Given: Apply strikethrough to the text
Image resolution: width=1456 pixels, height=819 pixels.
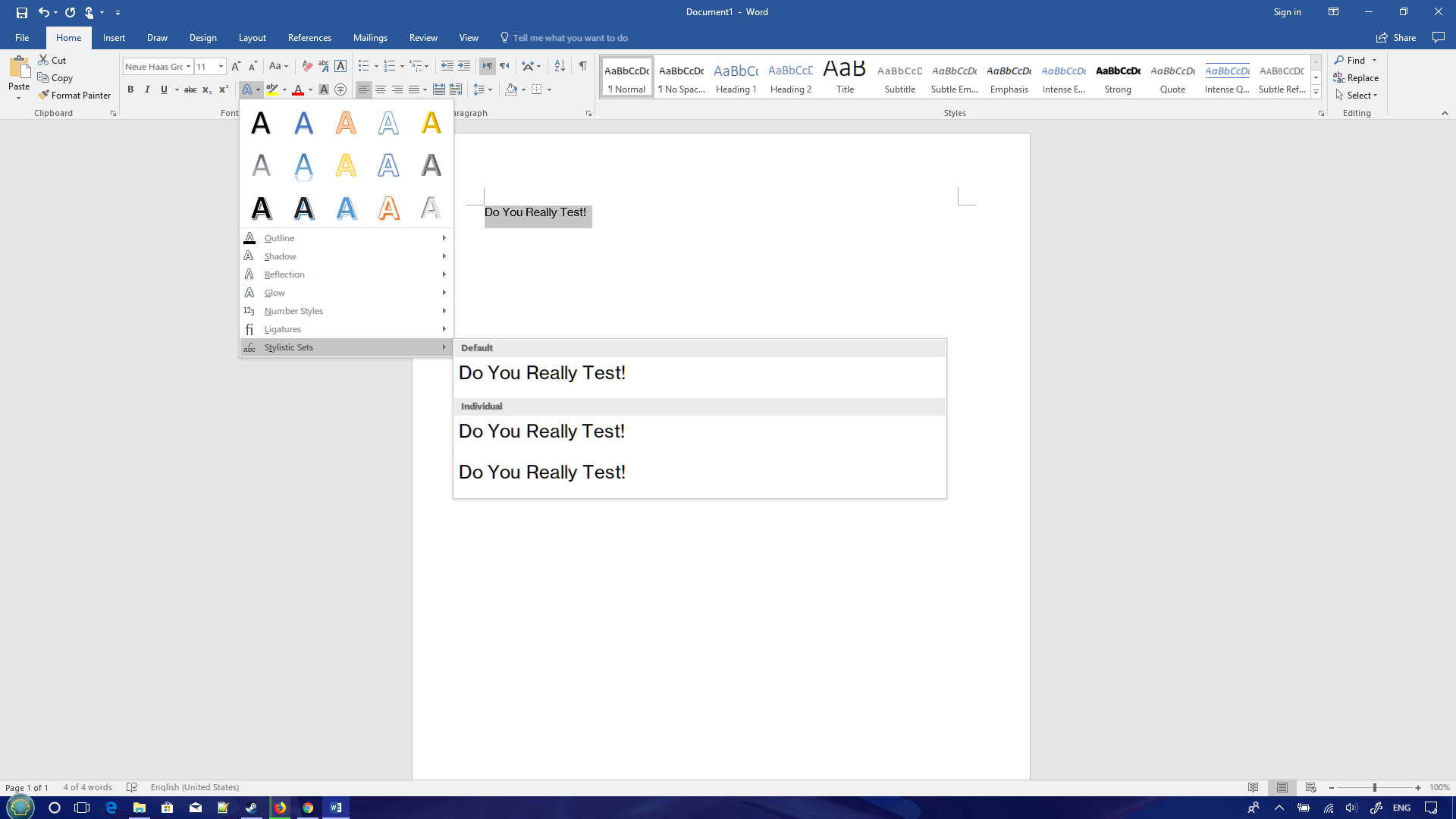Looking at the screenshot, I should [x=190, y=89].
